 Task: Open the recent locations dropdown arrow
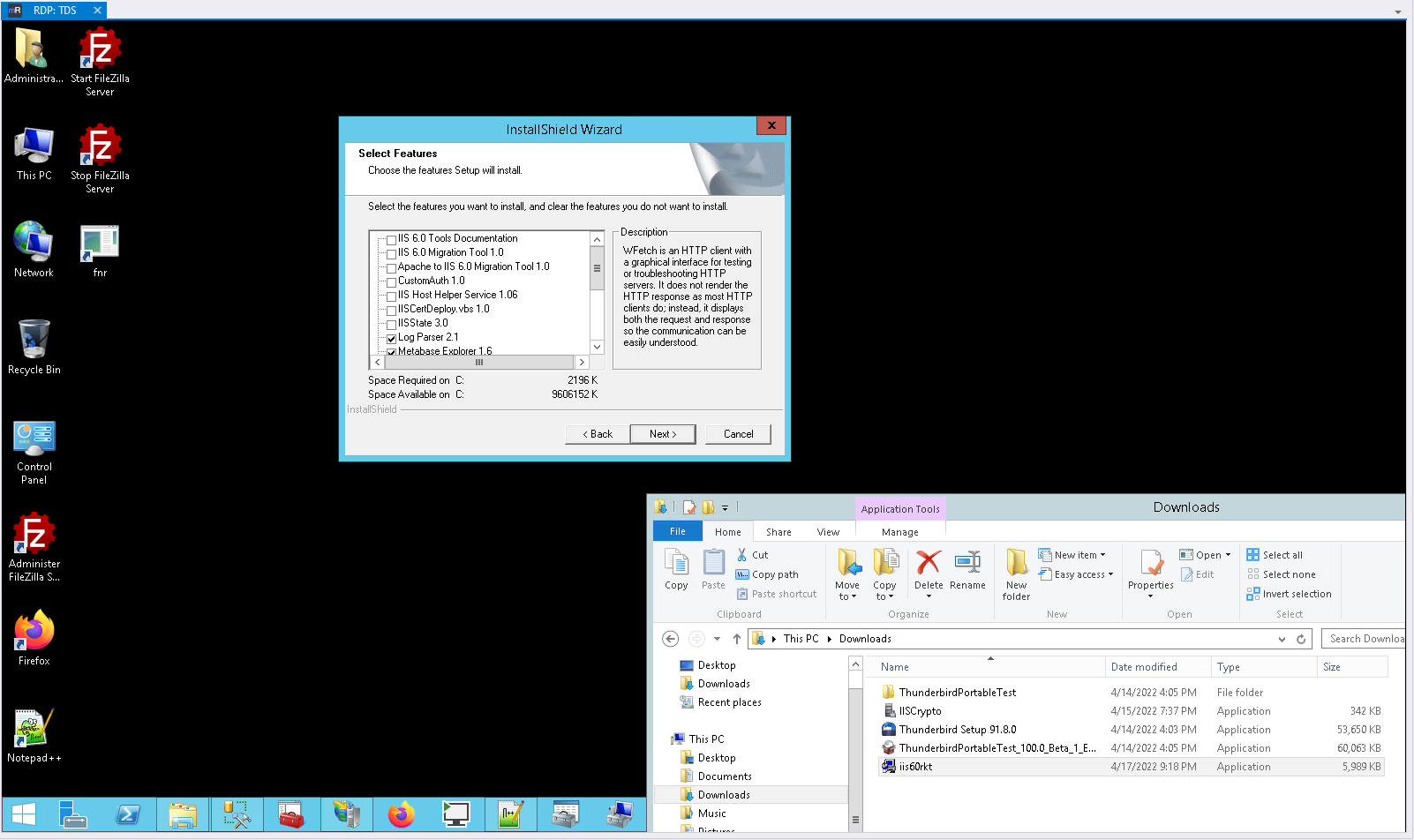pyautogui.click(x=717, y=639)
